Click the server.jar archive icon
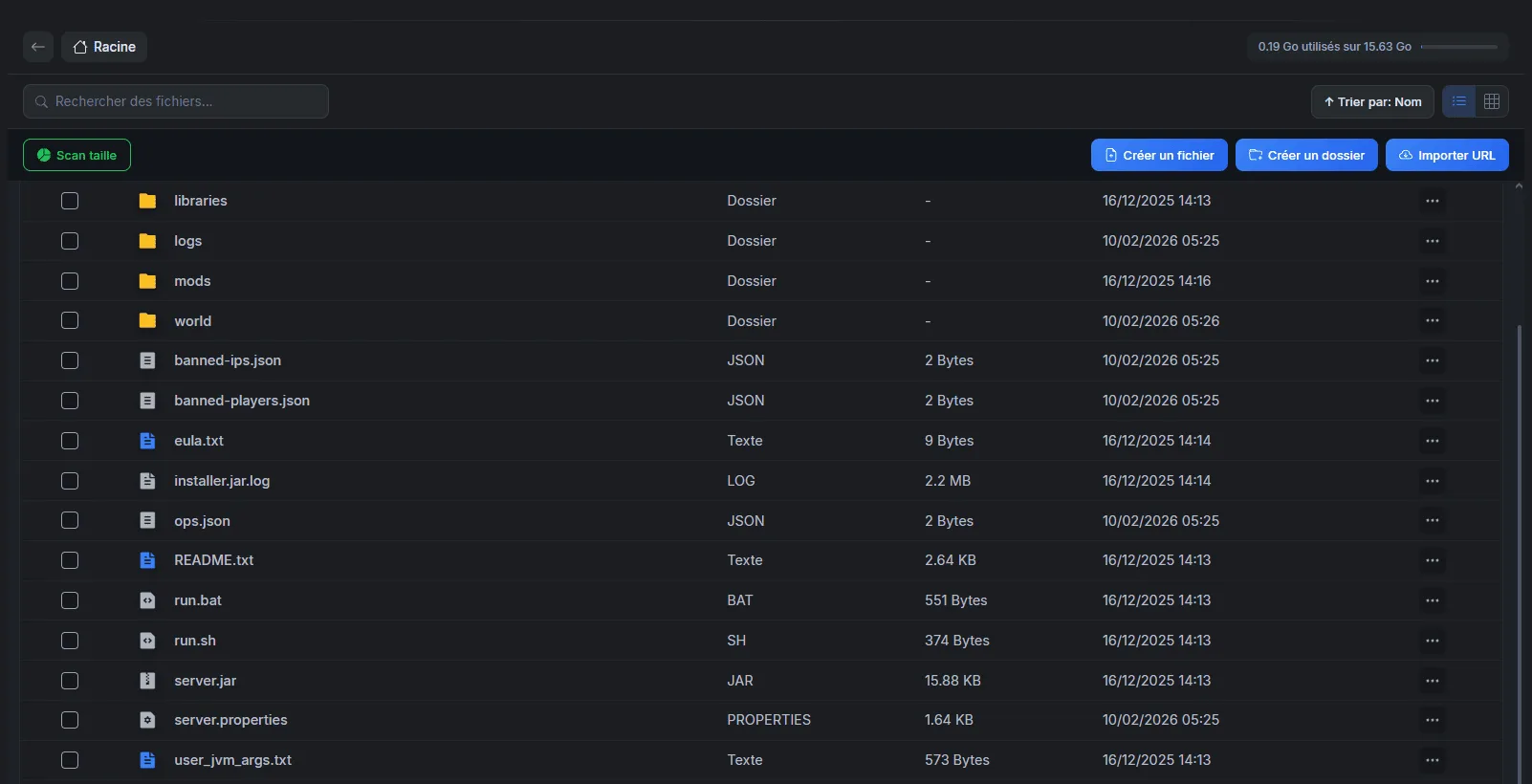Viewport: 1532px width, 784px height. click(x=147, y=681)
